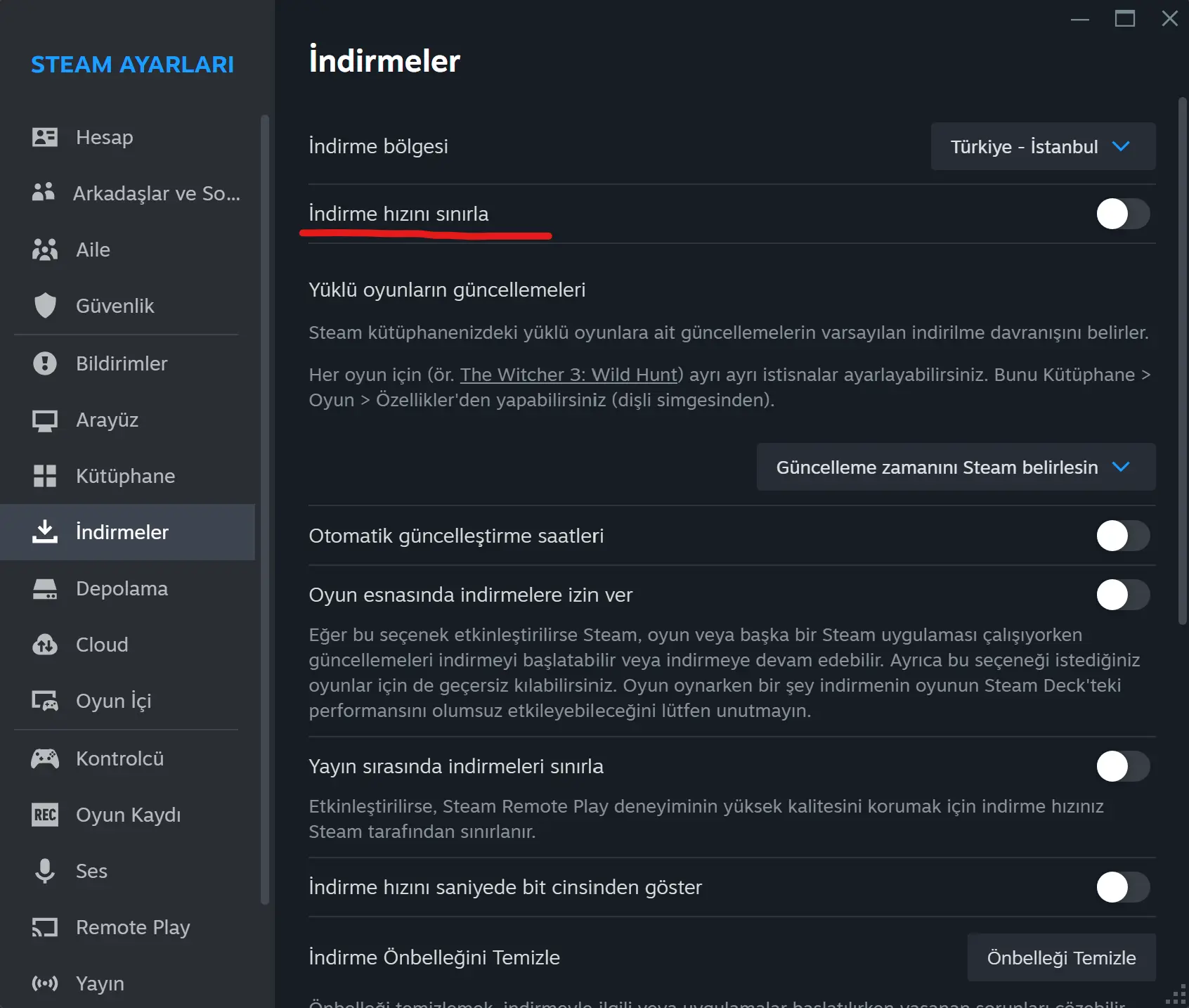Viewport: 1189px width, 1008px height.
Task: Select the İndirmeler sidebar entry
Action: pos(127,532)
